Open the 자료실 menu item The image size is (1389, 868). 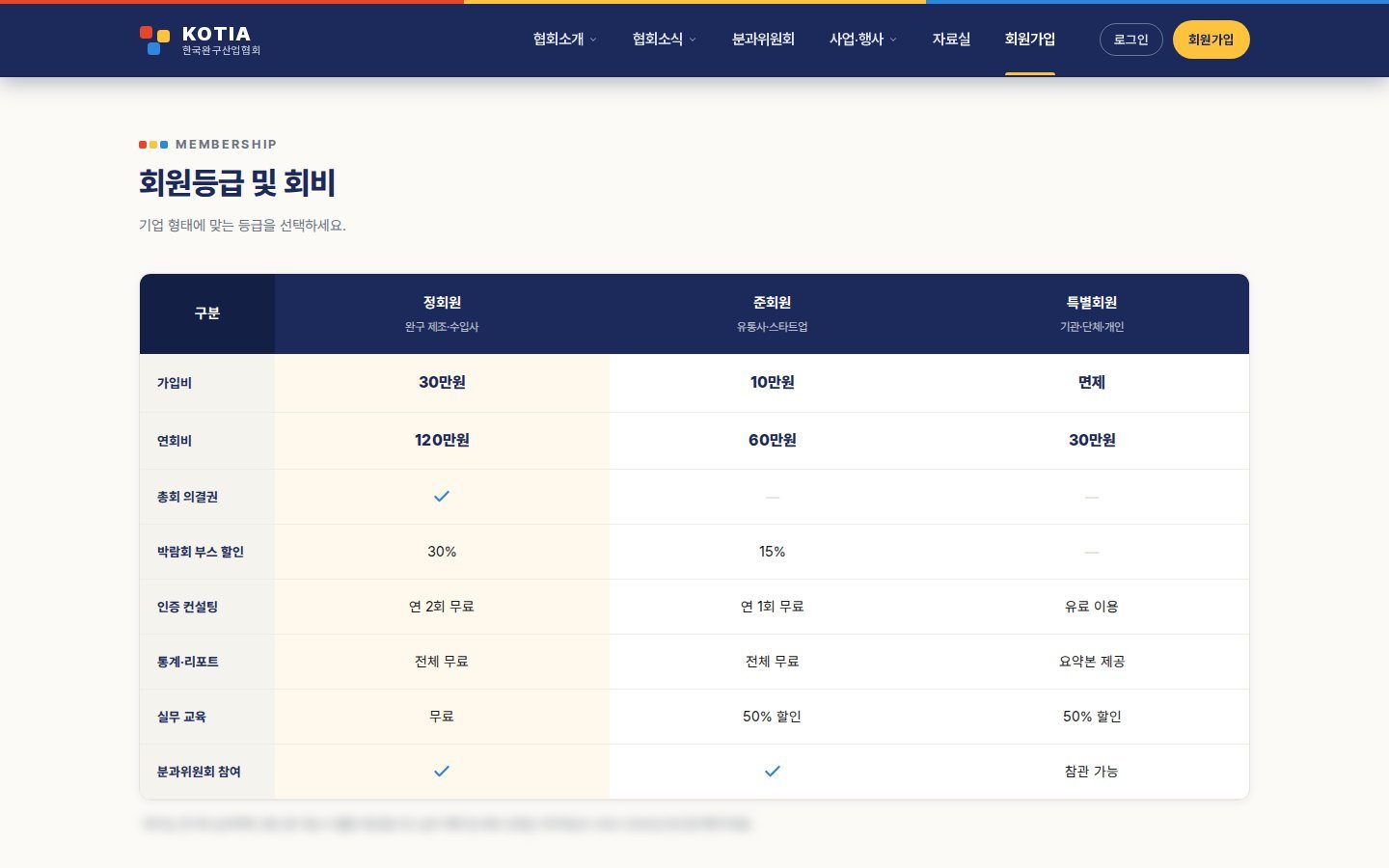951,40
